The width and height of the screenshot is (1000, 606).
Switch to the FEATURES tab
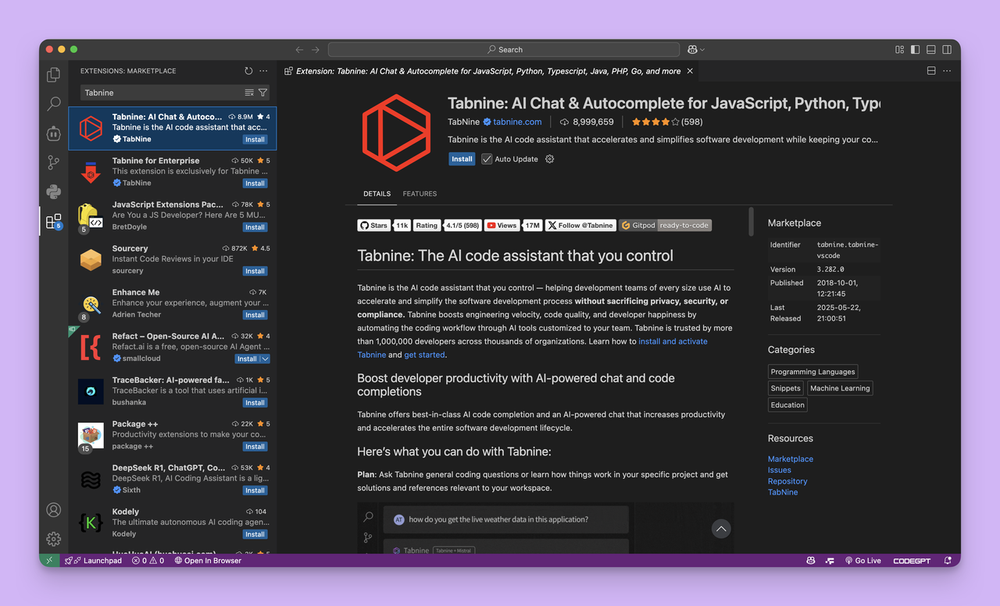coord(420,194)
